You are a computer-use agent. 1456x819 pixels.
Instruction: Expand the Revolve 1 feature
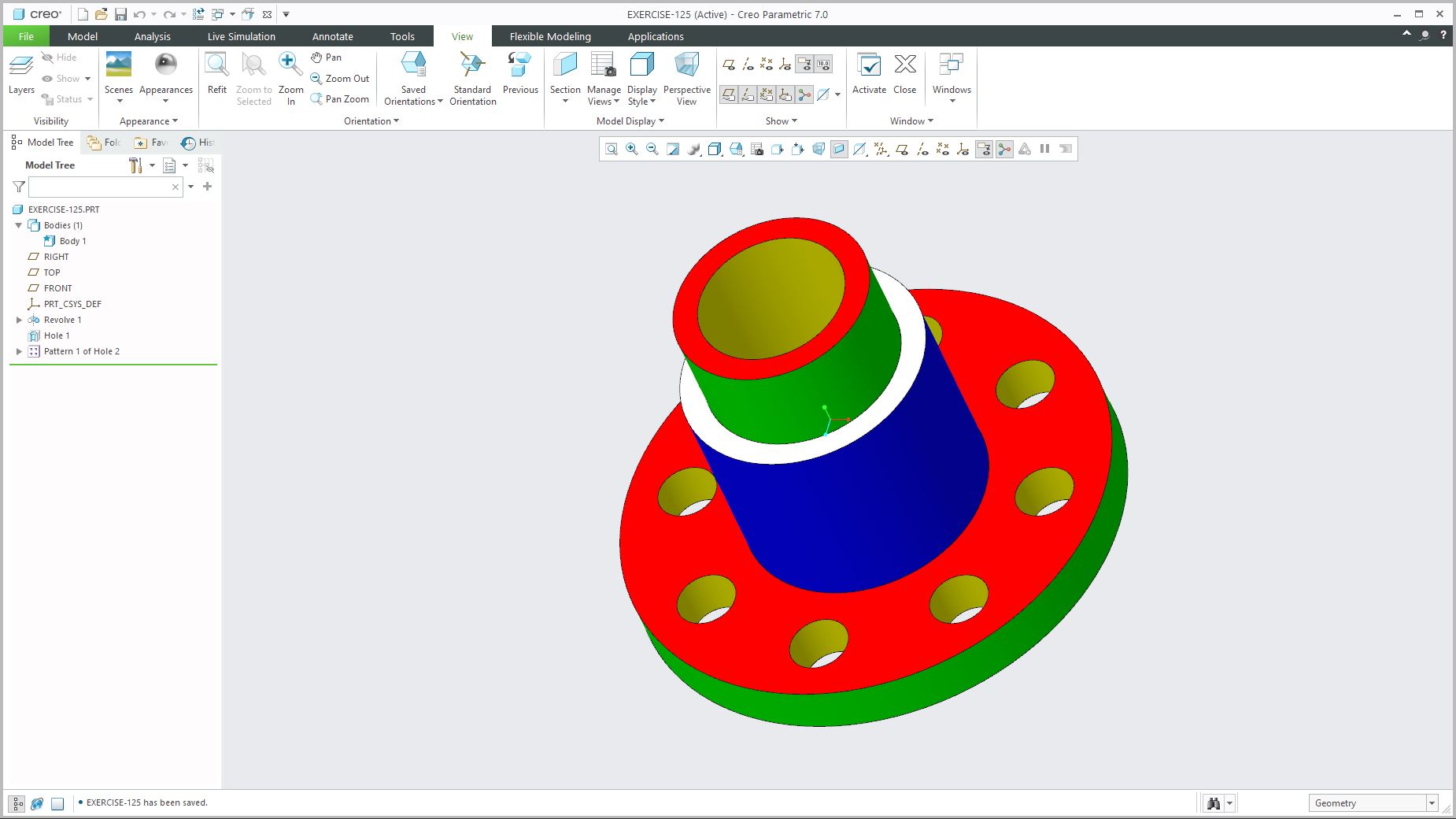[19, 320]
